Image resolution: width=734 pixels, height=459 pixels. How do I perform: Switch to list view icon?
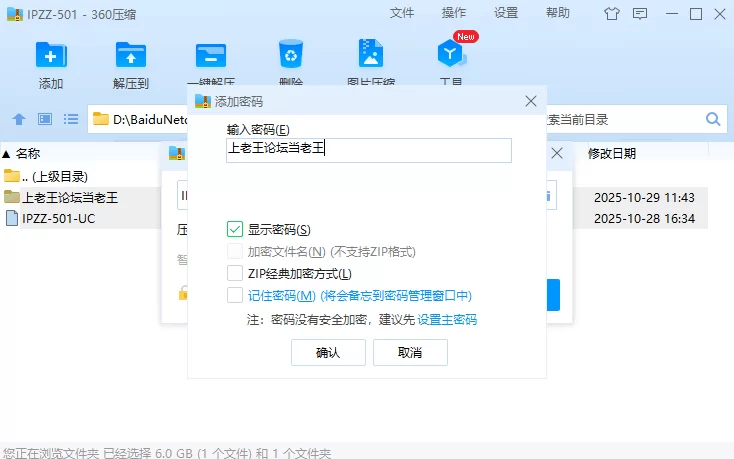71,119
